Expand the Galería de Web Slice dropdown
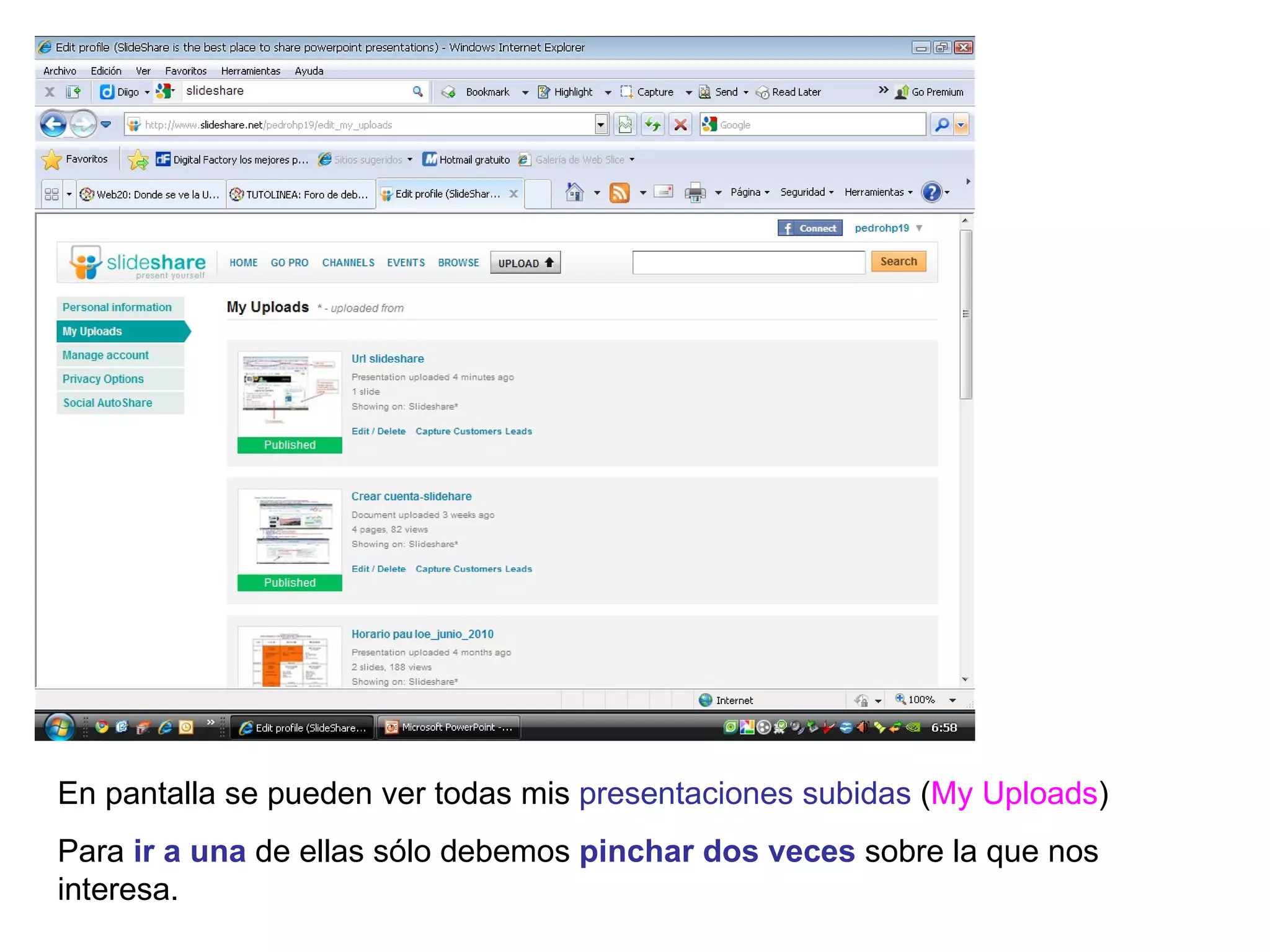The width and height of the screenshot is (1270, 952). click(632, 160)
